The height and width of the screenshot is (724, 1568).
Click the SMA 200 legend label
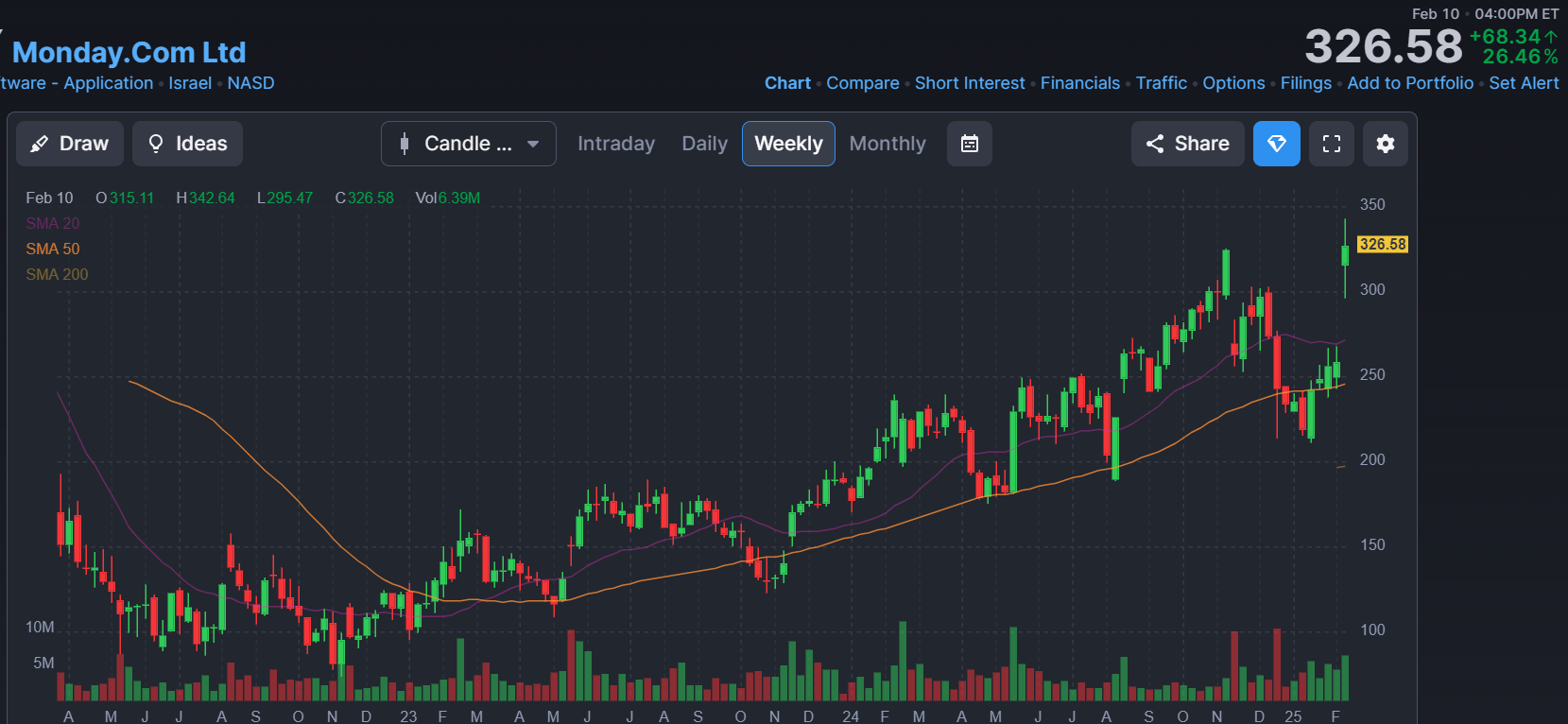pos(57,274)
